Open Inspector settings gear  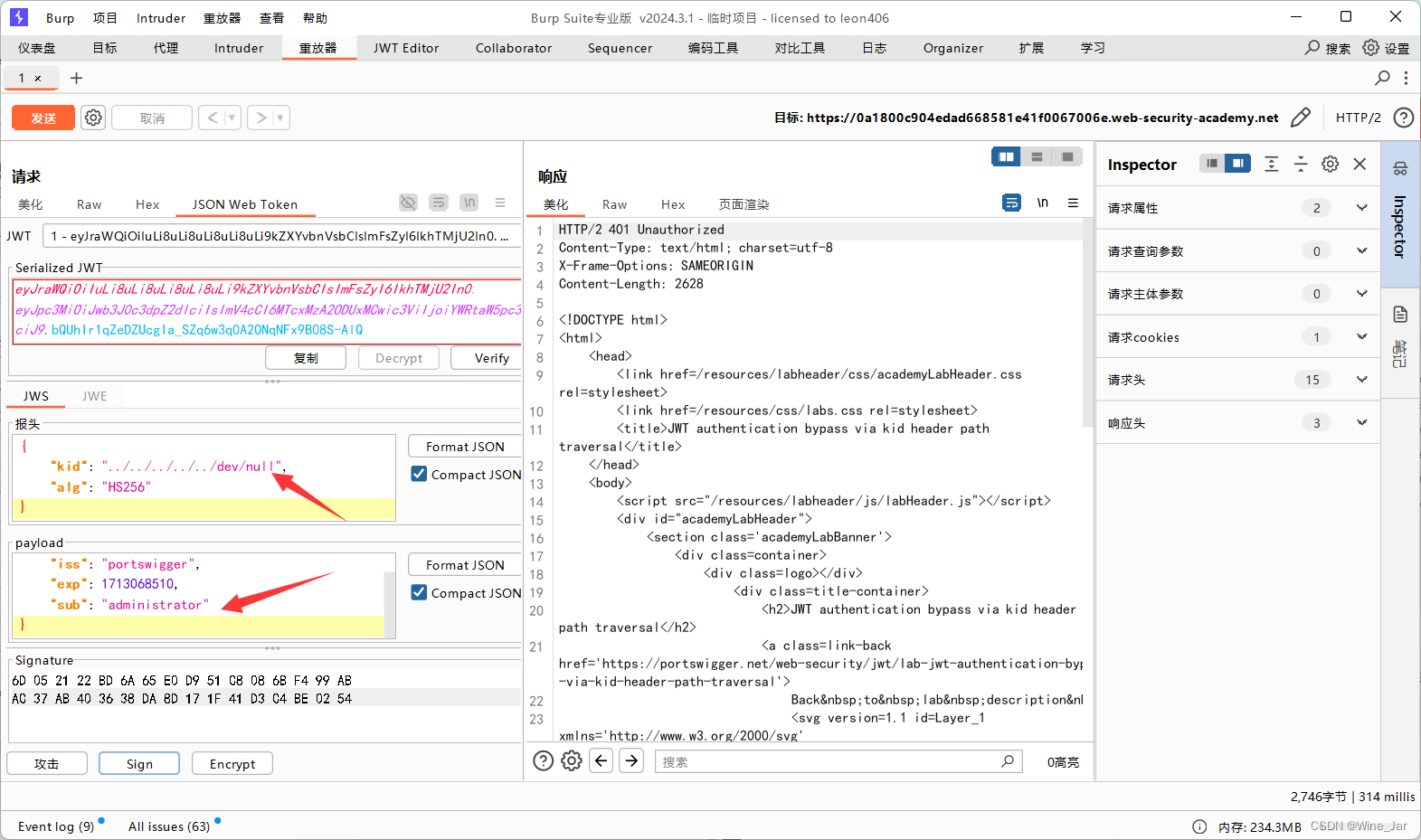tap(1330, 164)
